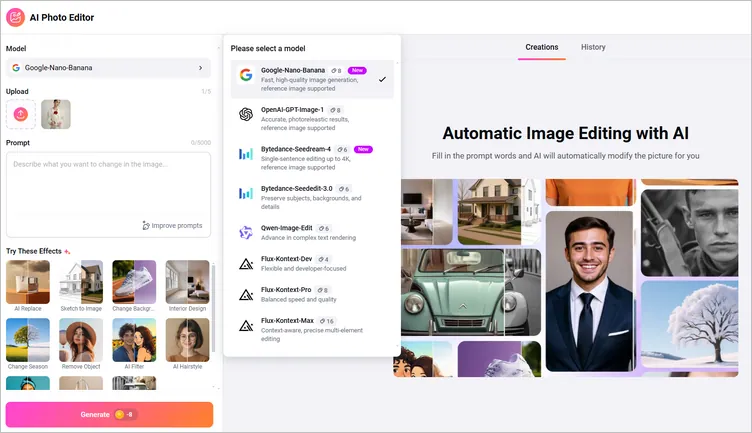752x433 pixels.
Task: Click the Improve prompts icon button
Action: (x=146, y=226)
